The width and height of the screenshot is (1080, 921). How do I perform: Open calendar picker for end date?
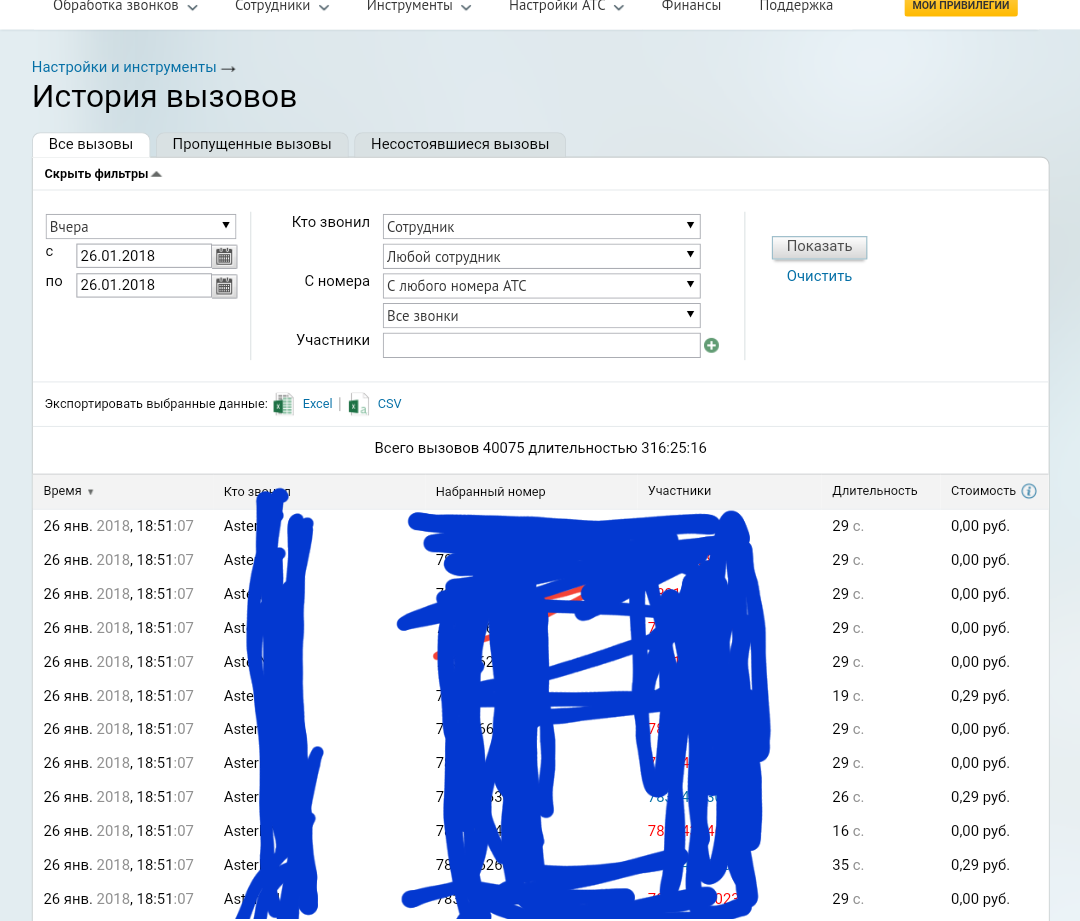click(x=225, y=286)
